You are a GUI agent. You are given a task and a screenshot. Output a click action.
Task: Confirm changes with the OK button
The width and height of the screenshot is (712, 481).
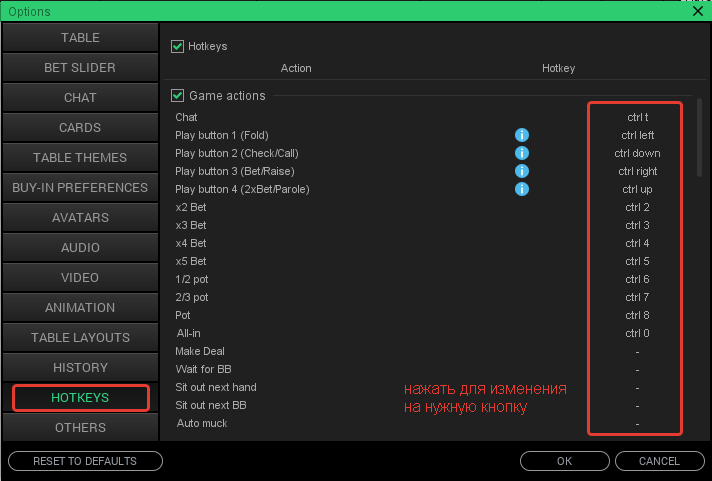564,461
